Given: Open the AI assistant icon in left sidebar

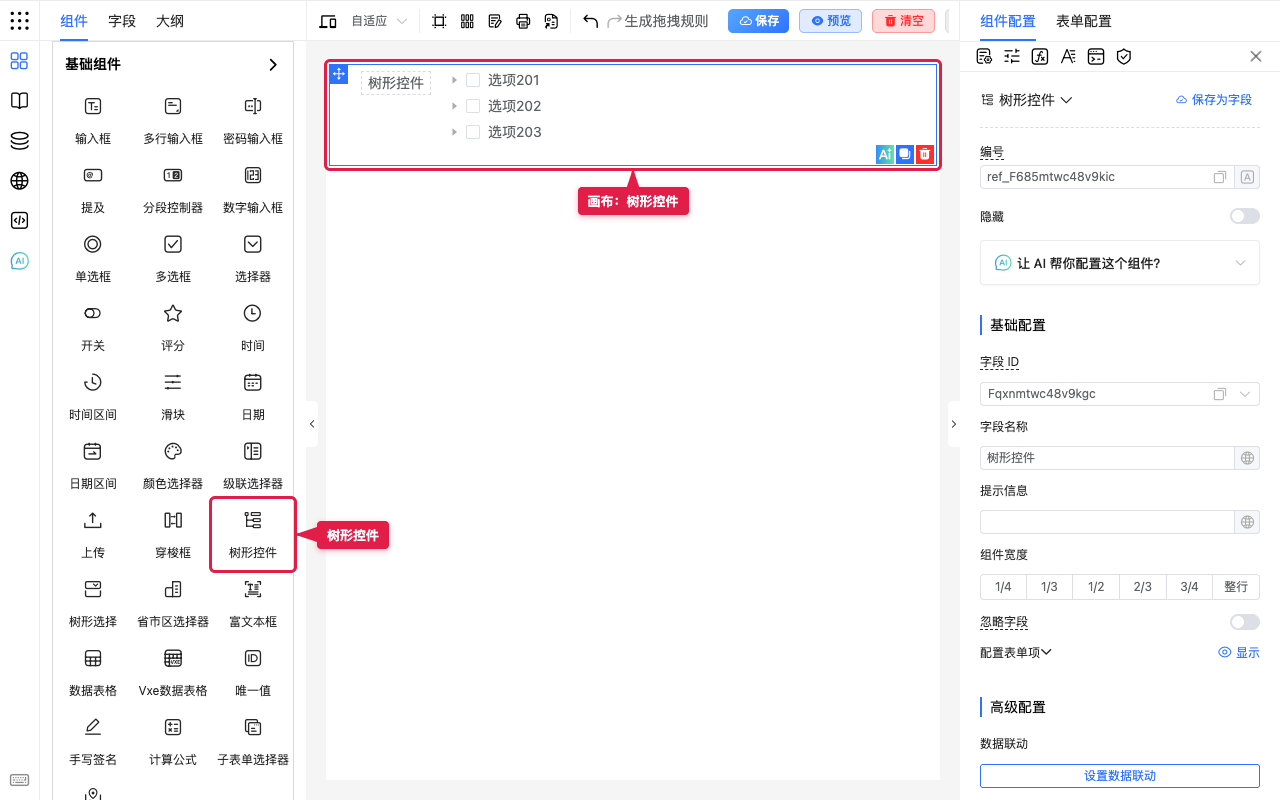Looking at the screenshot, I should tap(19, 261).
